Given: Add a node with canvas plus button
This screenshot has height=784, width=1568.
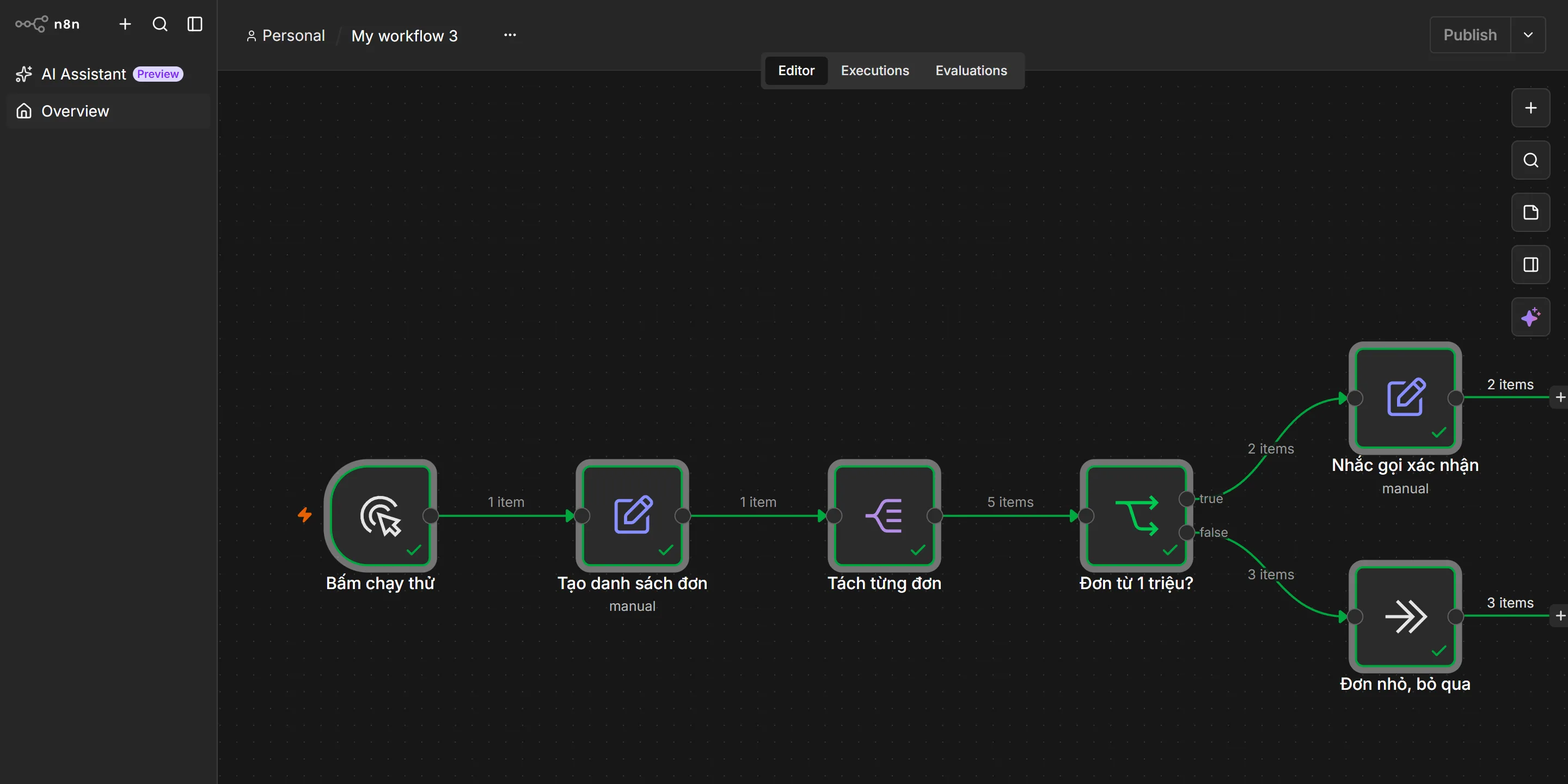Looking at the screenshot, I should pos(1531,108).
